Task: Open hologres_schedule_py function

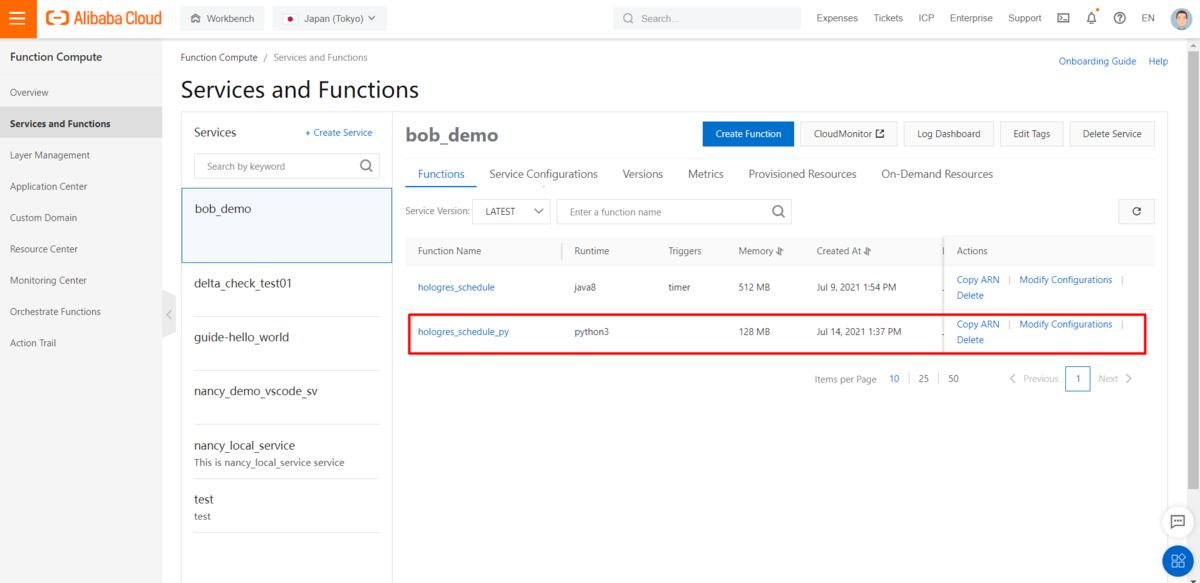Action: 463,331
